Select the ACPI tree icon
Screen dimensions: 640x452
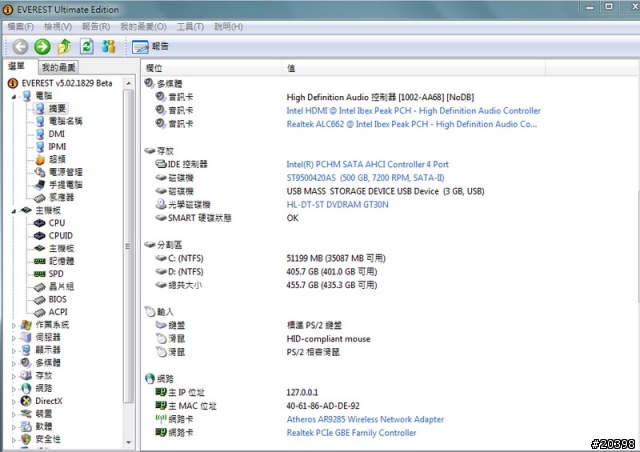point(40,312)
